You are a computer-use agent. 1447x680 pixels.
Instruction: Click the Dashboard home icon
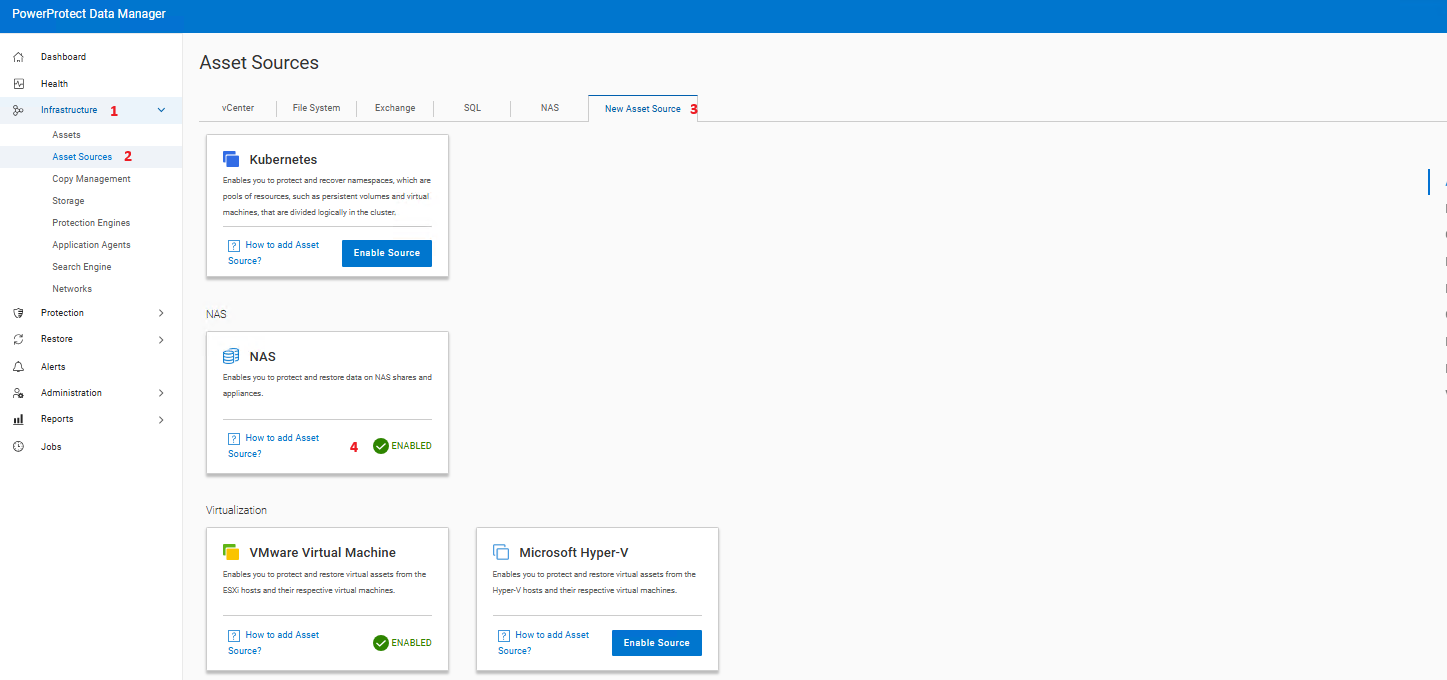(17, 56)
